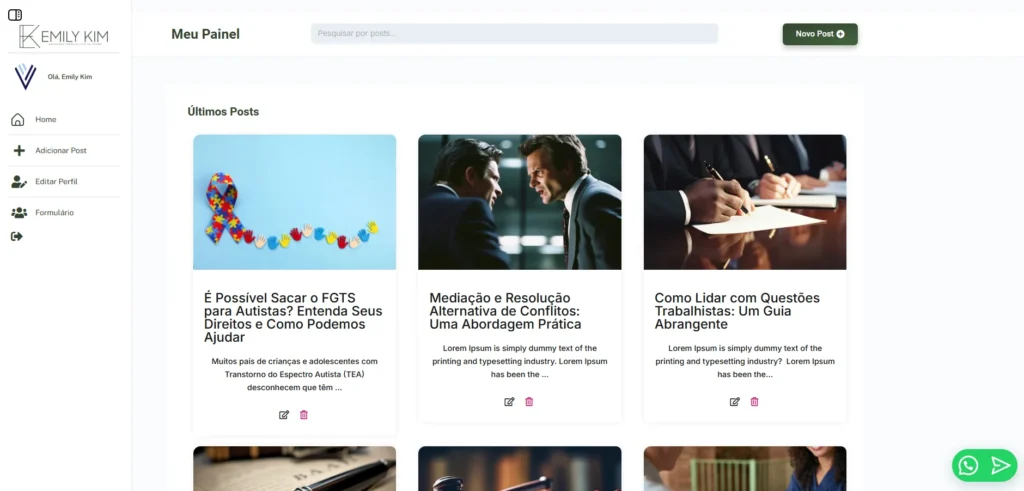Viewport: 1024px width, 491px height.
Task: Open the Como Lidar com Questões Trabalhistas title
Action: pos(737,311)
